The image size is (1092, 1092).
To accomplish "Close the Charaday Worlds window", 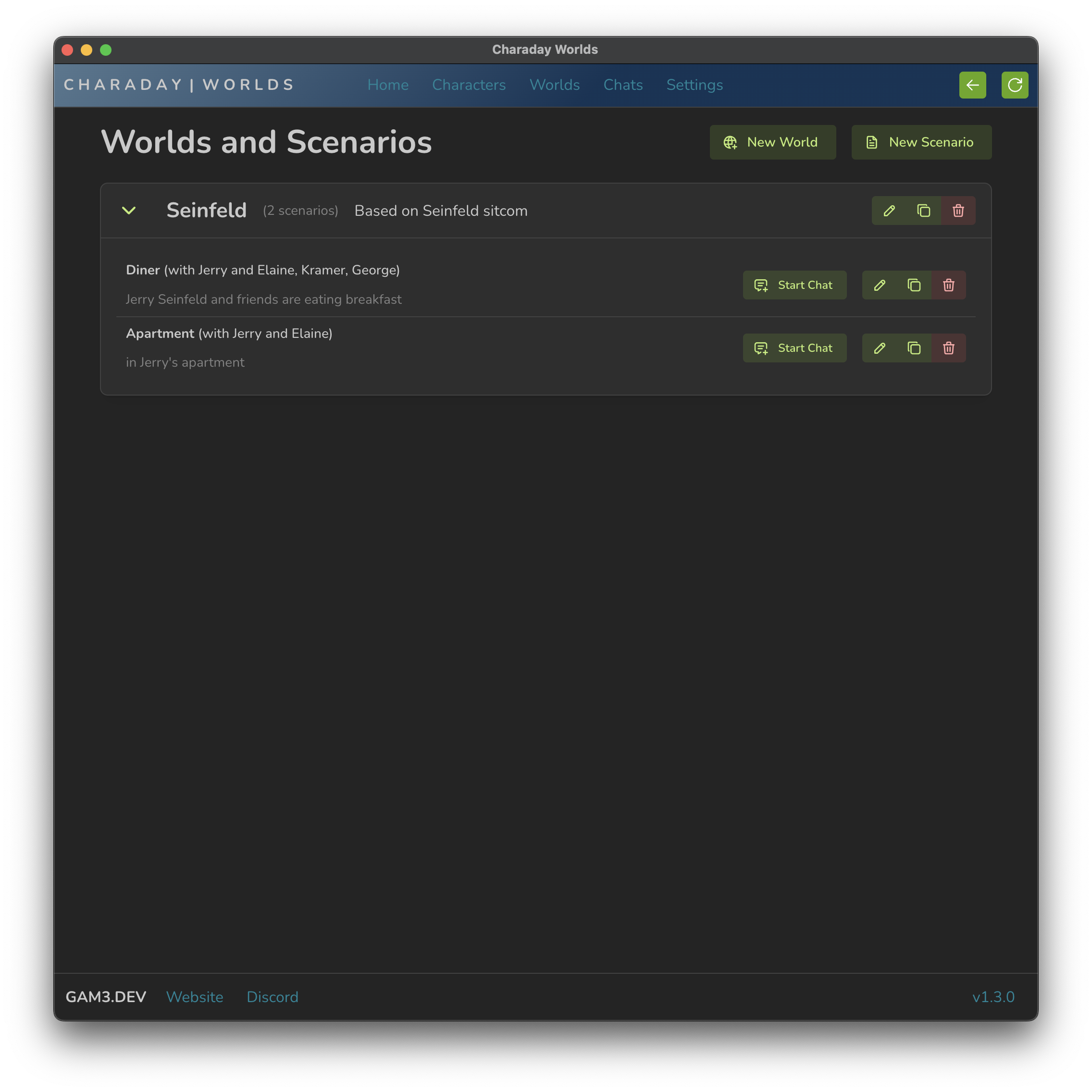I will pos(67,50).
